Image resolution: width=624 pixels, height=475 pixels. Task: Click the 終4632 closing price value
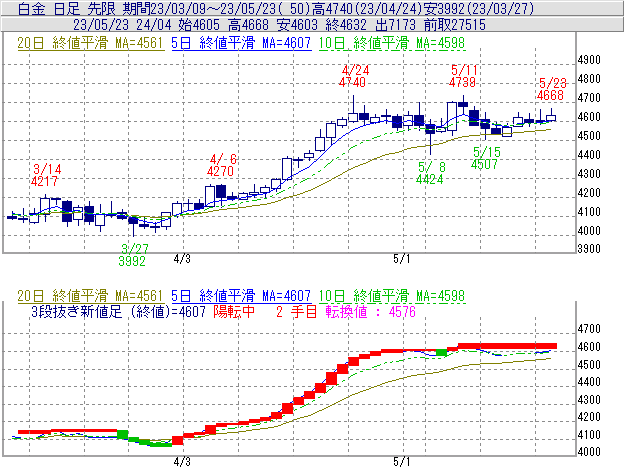346,25
